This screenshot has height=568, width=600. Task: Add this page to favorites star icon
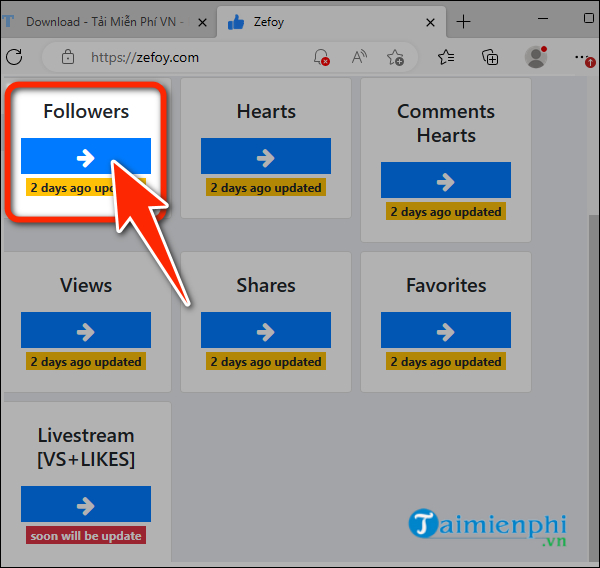395,58
